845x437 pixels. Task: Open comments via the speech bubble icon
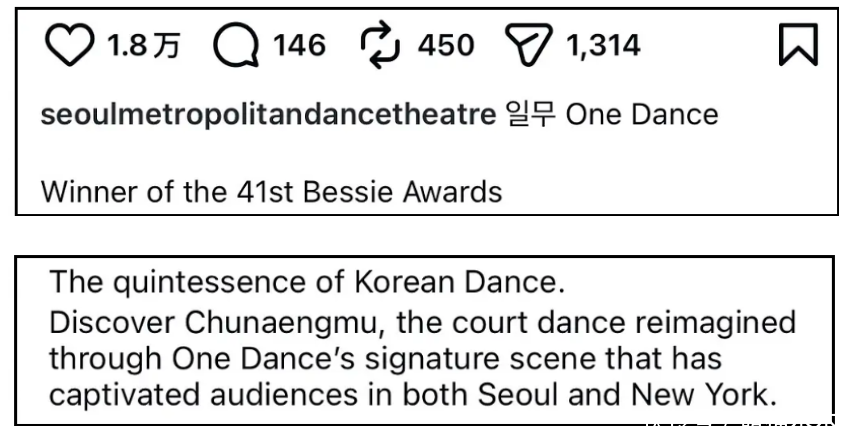click(x=236, y=46)
